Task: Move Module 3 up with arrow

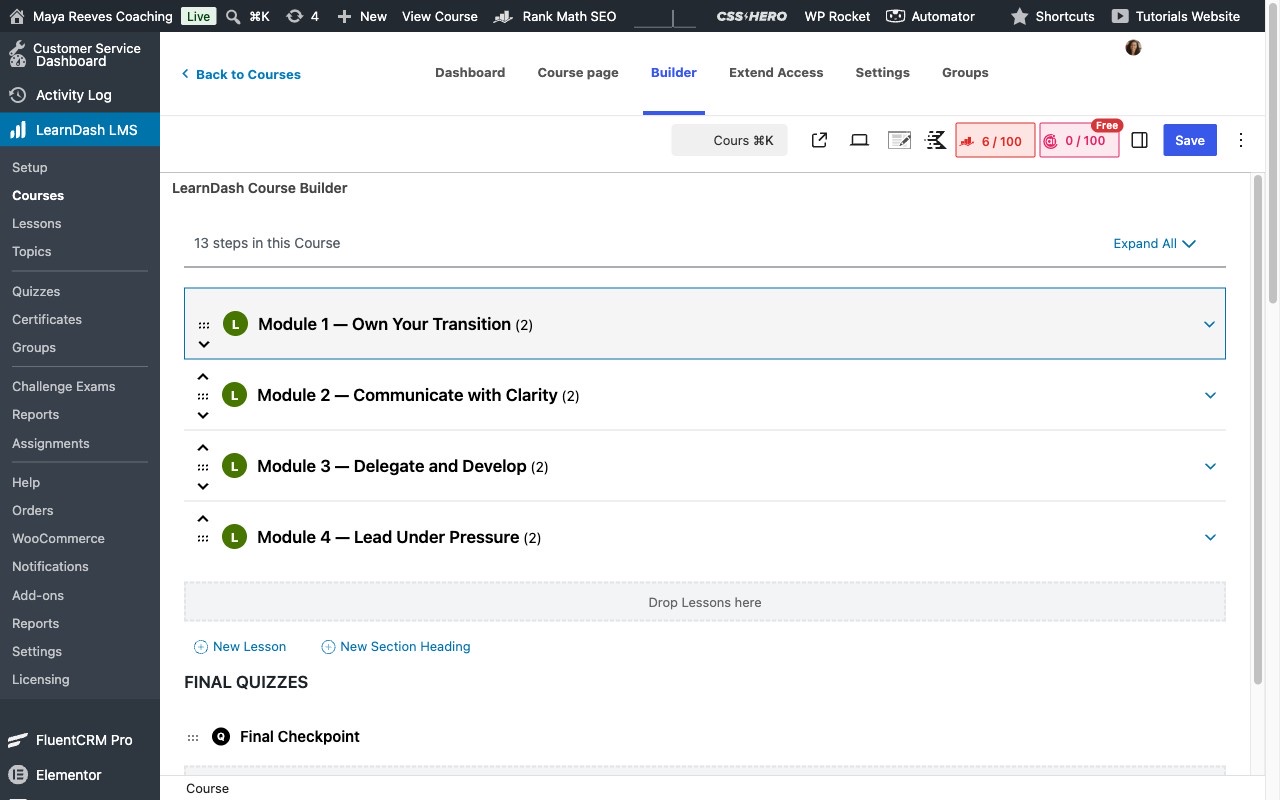Action: (203, 448)
